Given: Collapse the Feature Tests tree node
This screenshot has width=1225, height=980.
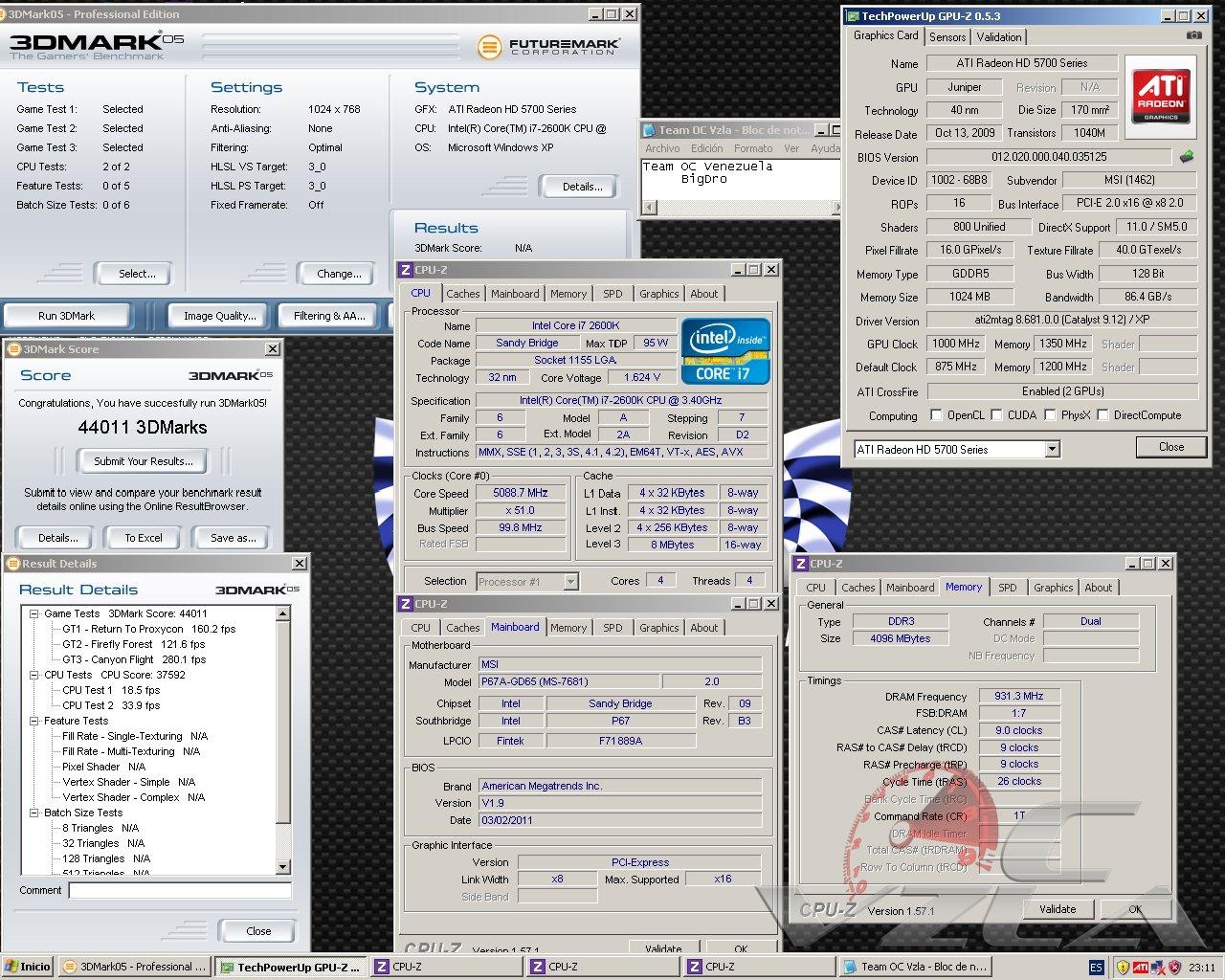Looking at the screenshot, I should 34,721.
